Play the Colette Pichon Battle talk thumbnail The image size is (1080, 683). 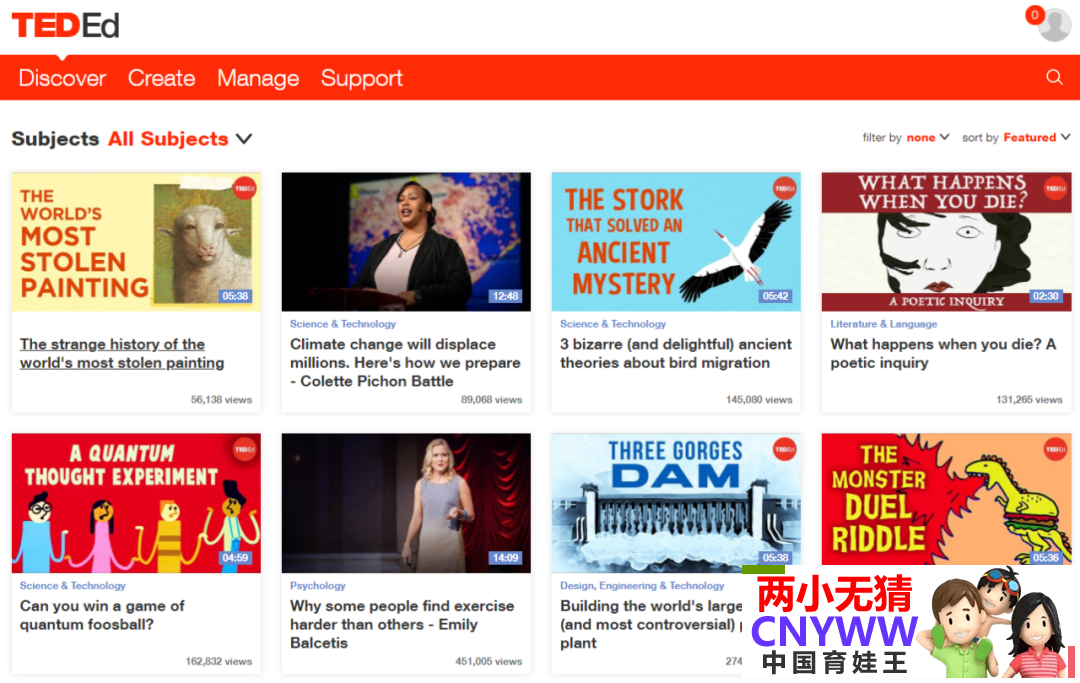406,242
